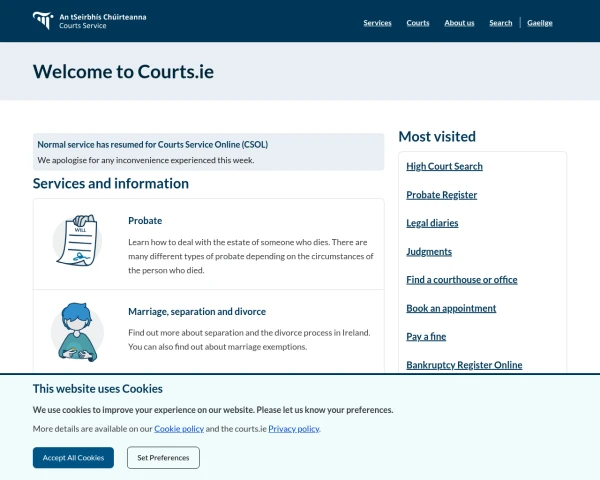Screen dimensions: 600x480
Task: Open the Search link in header
Action: [501, 23]
